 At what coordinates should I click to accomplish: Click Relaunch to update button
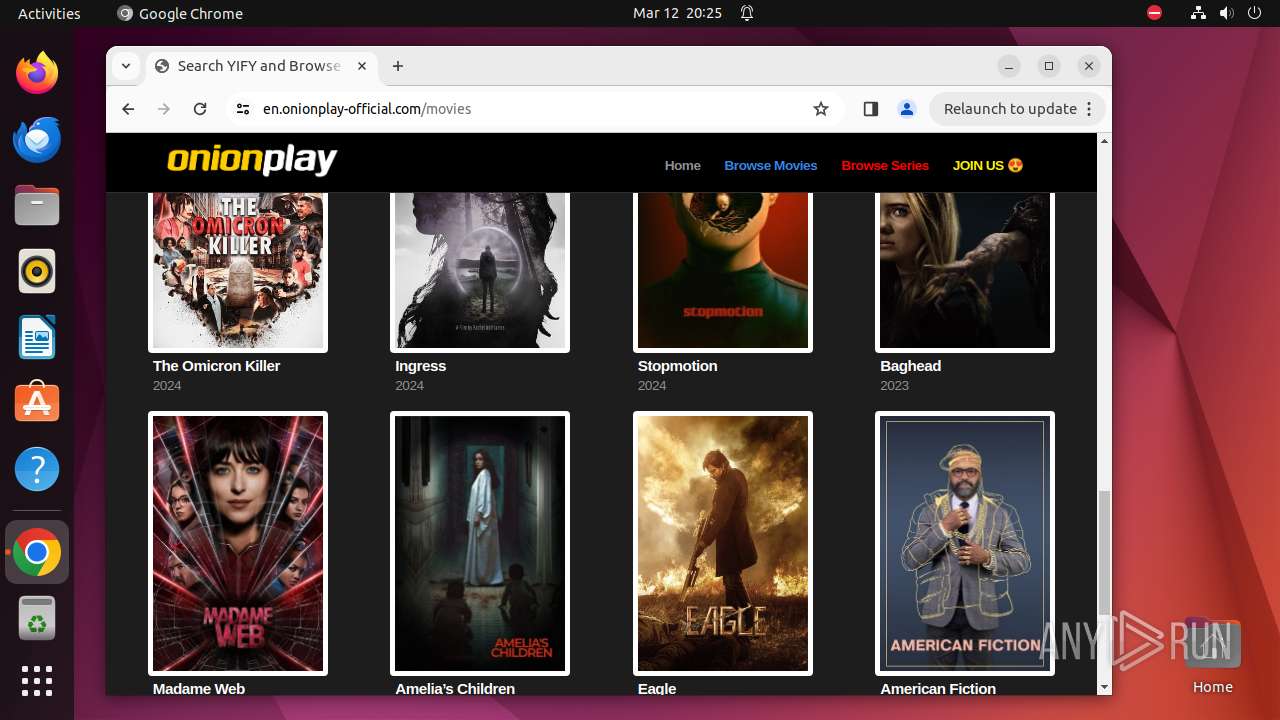pyautogui.click(x=1018, y=109)
